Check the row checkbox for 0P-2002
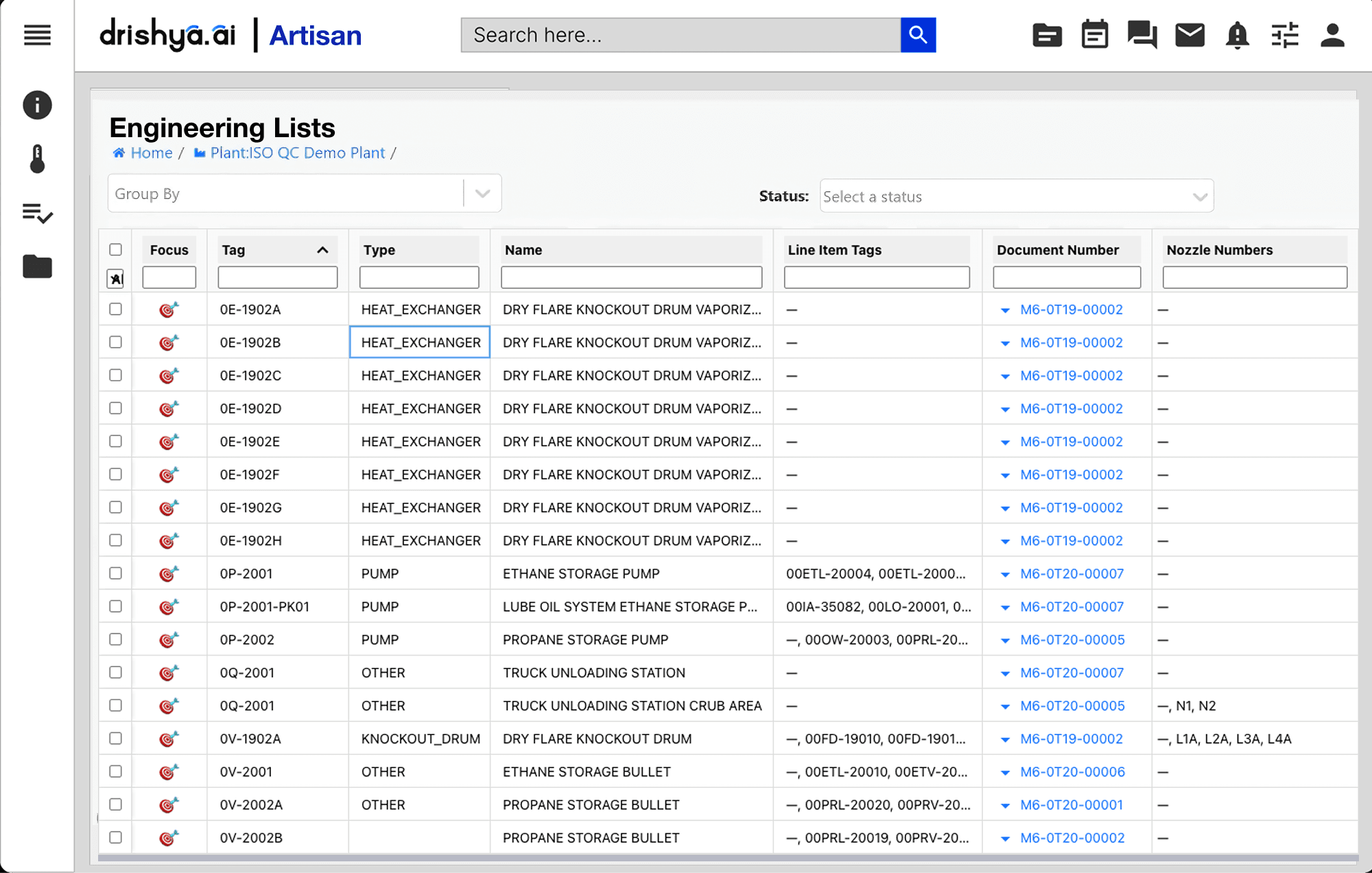1372x873 pixels. 115,639
